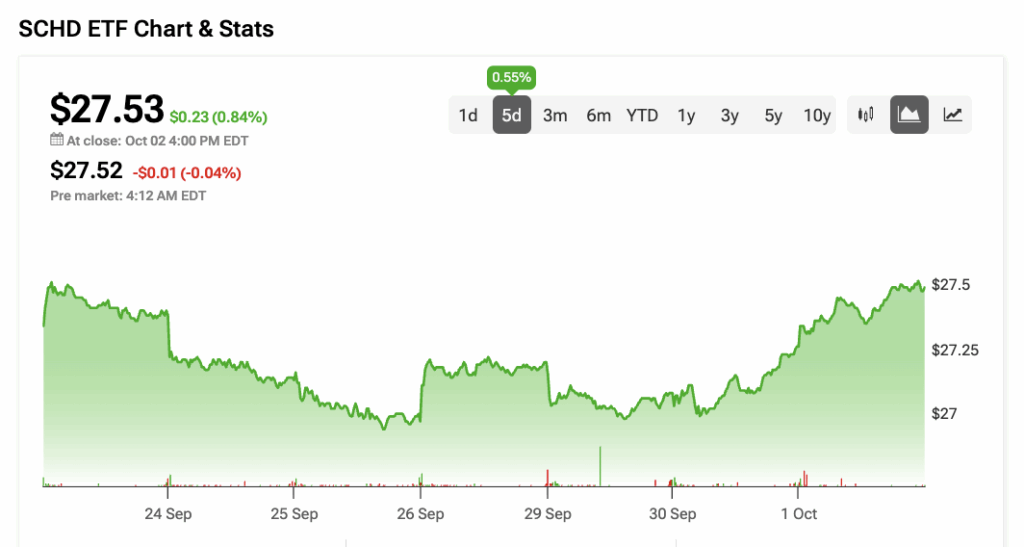Select the 1d time range

(x=468, y=115)
